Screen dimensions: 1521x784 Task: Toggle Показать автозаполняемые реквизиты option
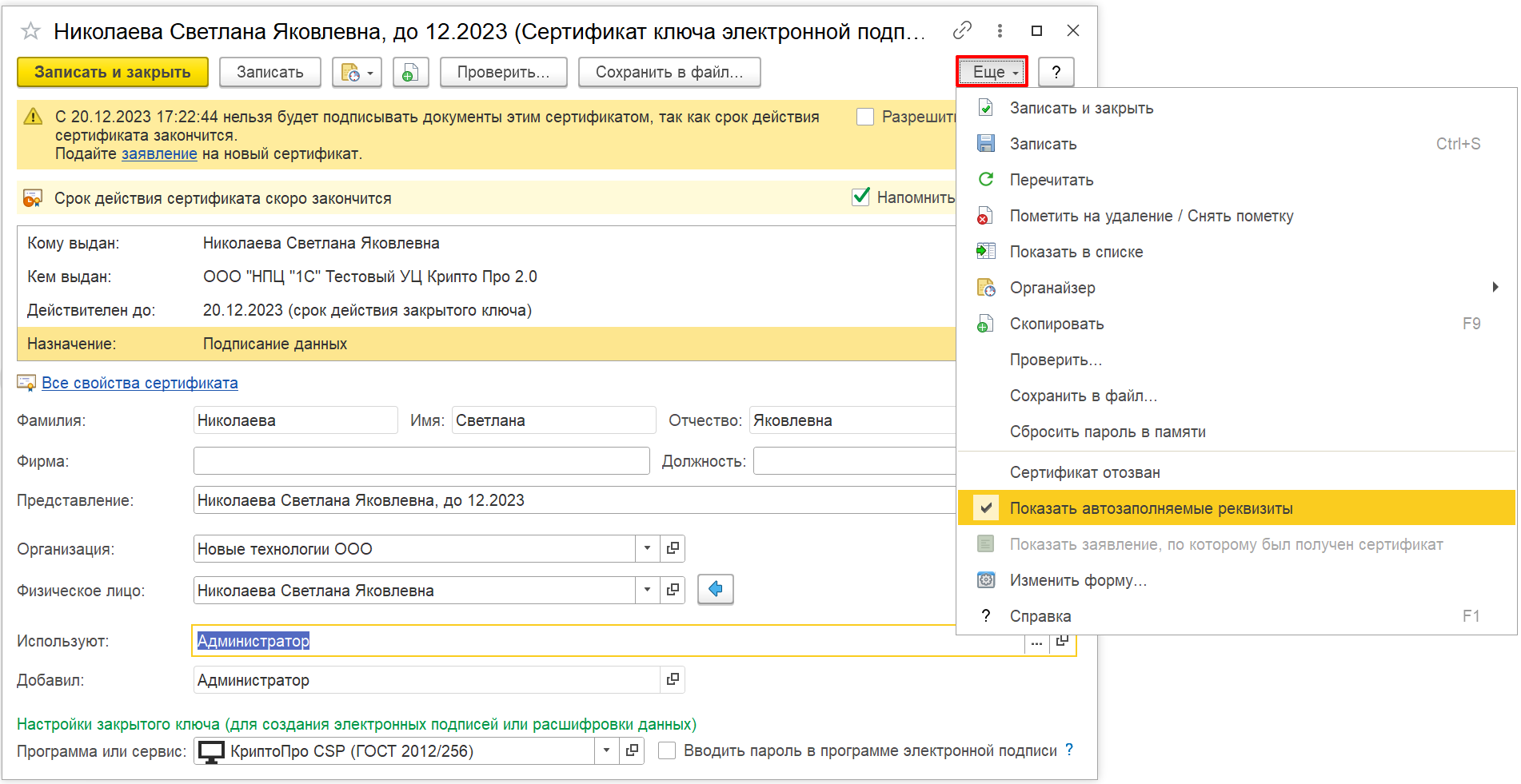pyautogui.click(x=1236, y=508)
